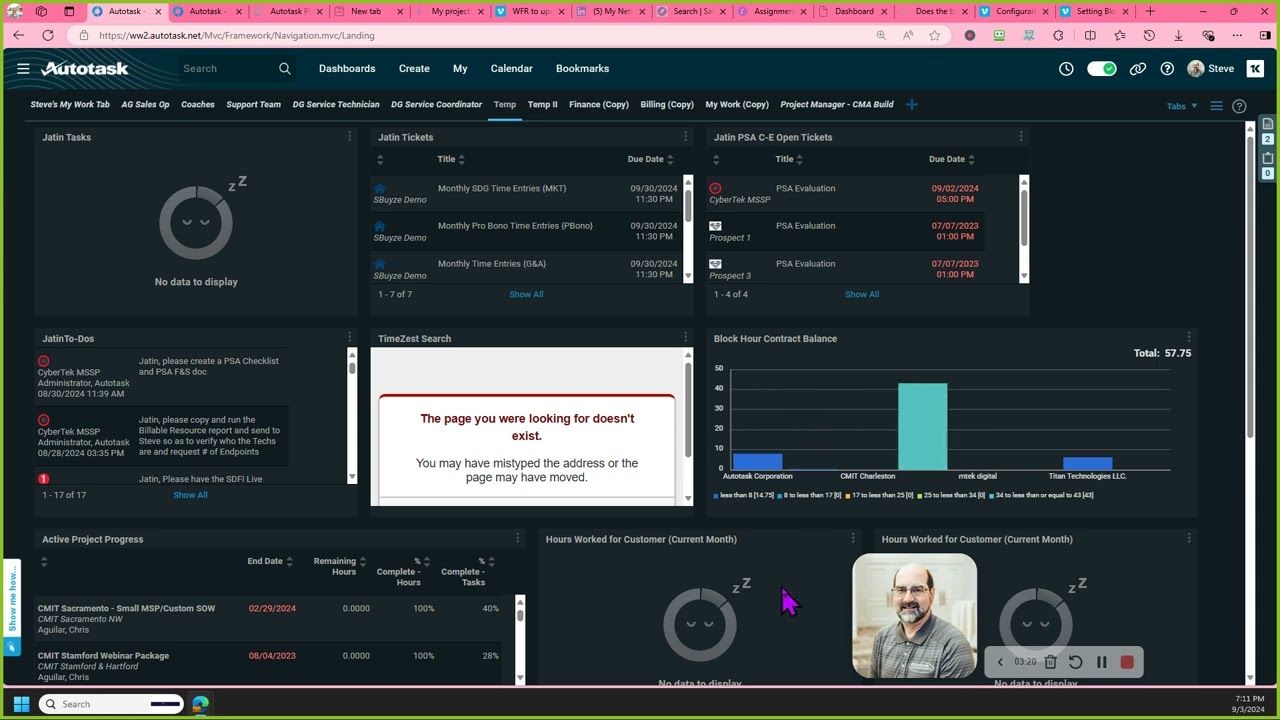Sort PSA C-E Open Tickets by Title

coord(788,159)
